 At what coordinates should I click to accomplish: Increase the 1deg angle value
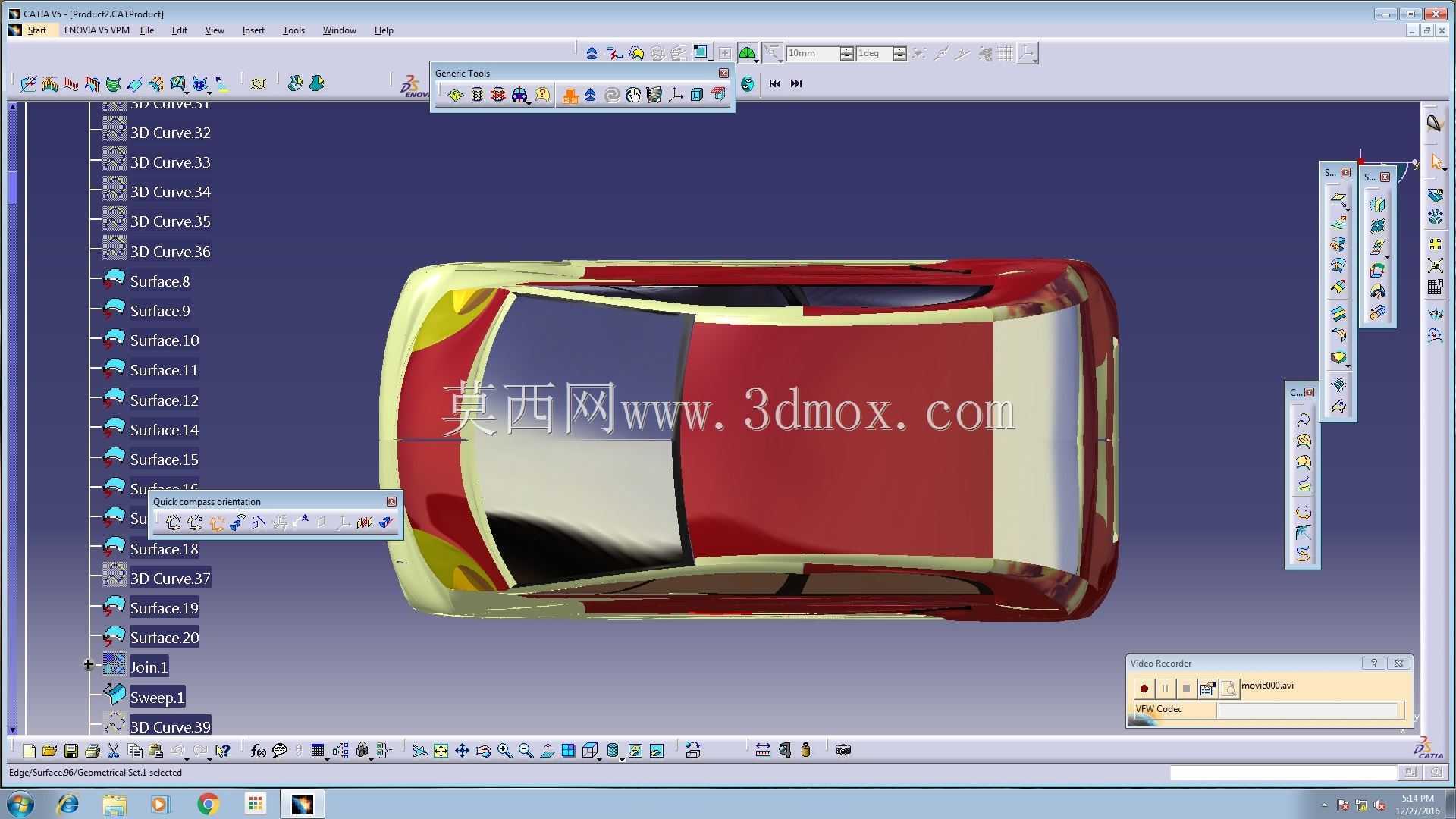[x=899, y=49]
